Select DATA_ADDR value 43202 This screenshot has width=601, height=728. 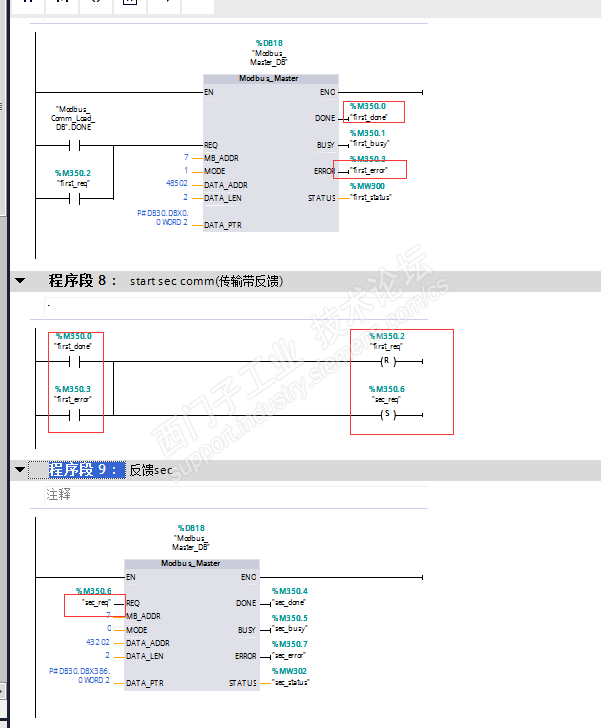[98, 642]
